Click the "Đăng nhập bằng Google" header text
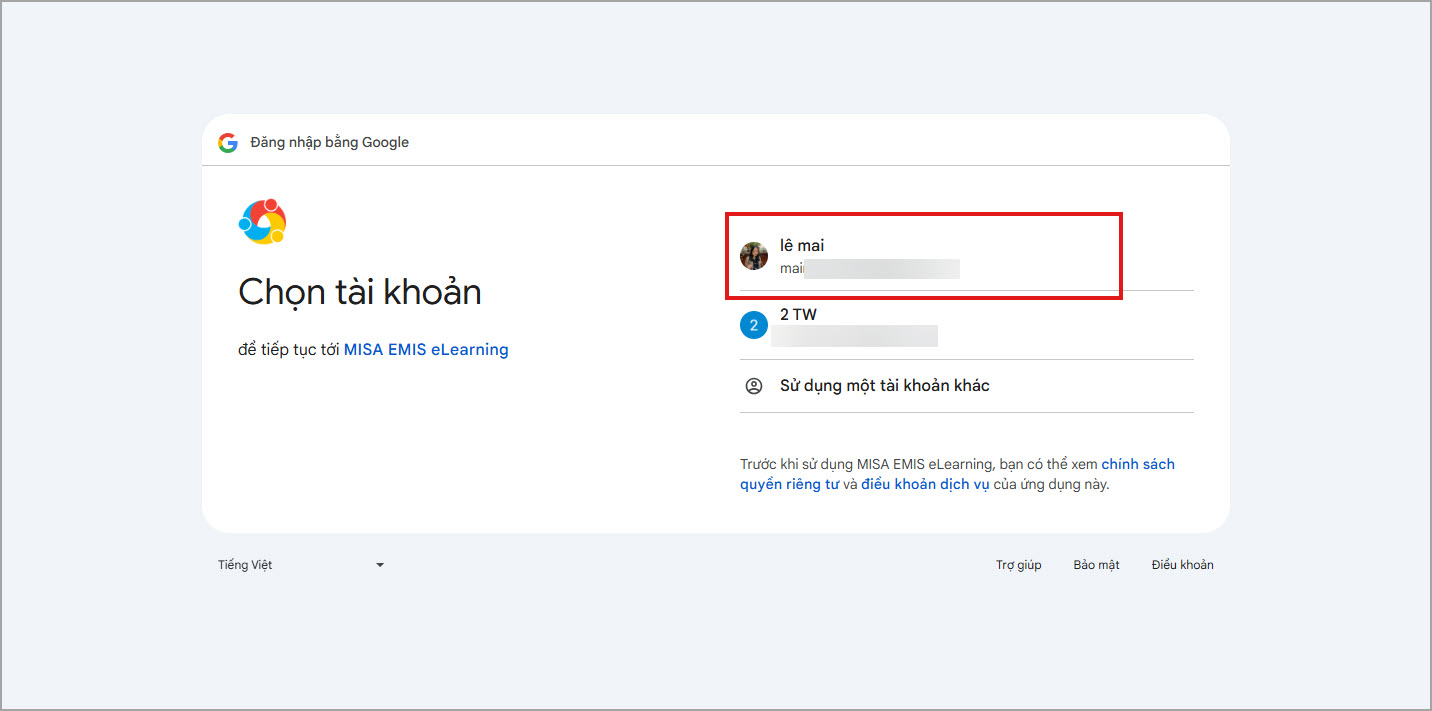This screenshot has width=1432, height=711. pos(329,143)
